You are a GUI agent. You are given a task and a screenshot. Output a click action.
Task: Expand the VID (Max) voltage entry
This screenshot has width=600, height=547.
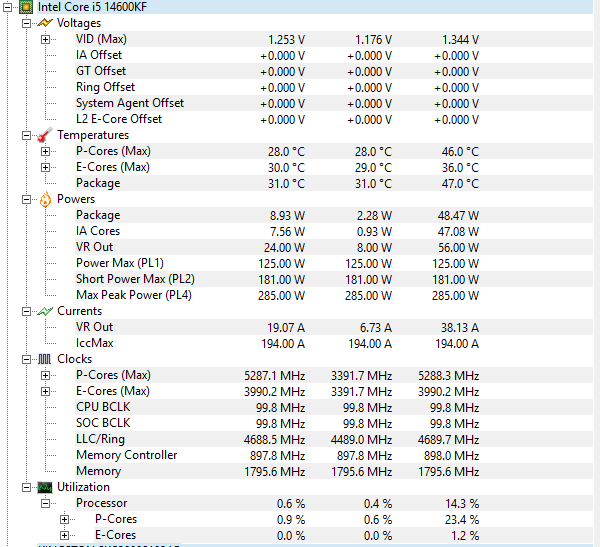(46, 39)
